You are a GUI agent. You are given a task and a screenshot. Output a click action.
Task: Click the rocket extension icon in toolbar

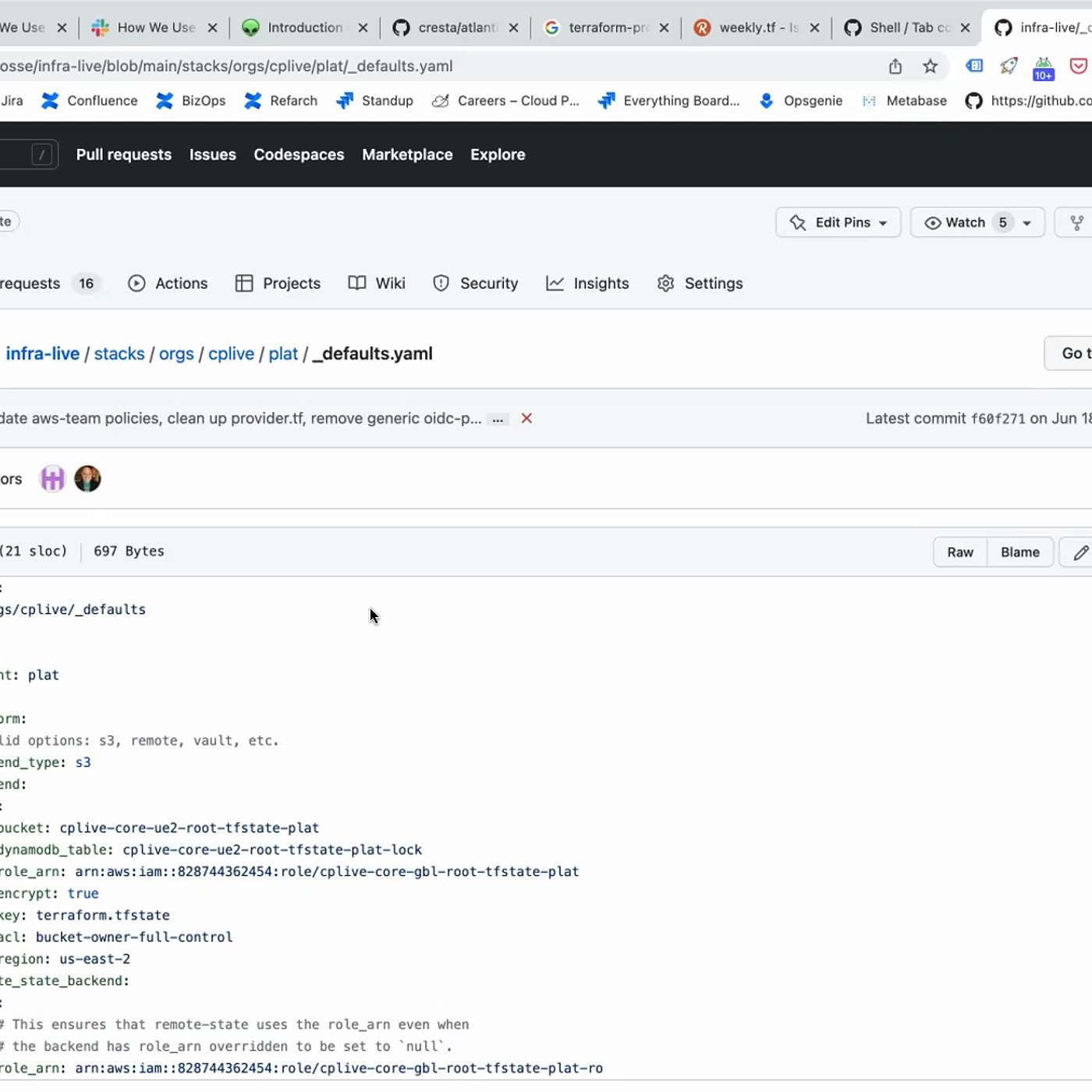click(x=1009, y=66)
